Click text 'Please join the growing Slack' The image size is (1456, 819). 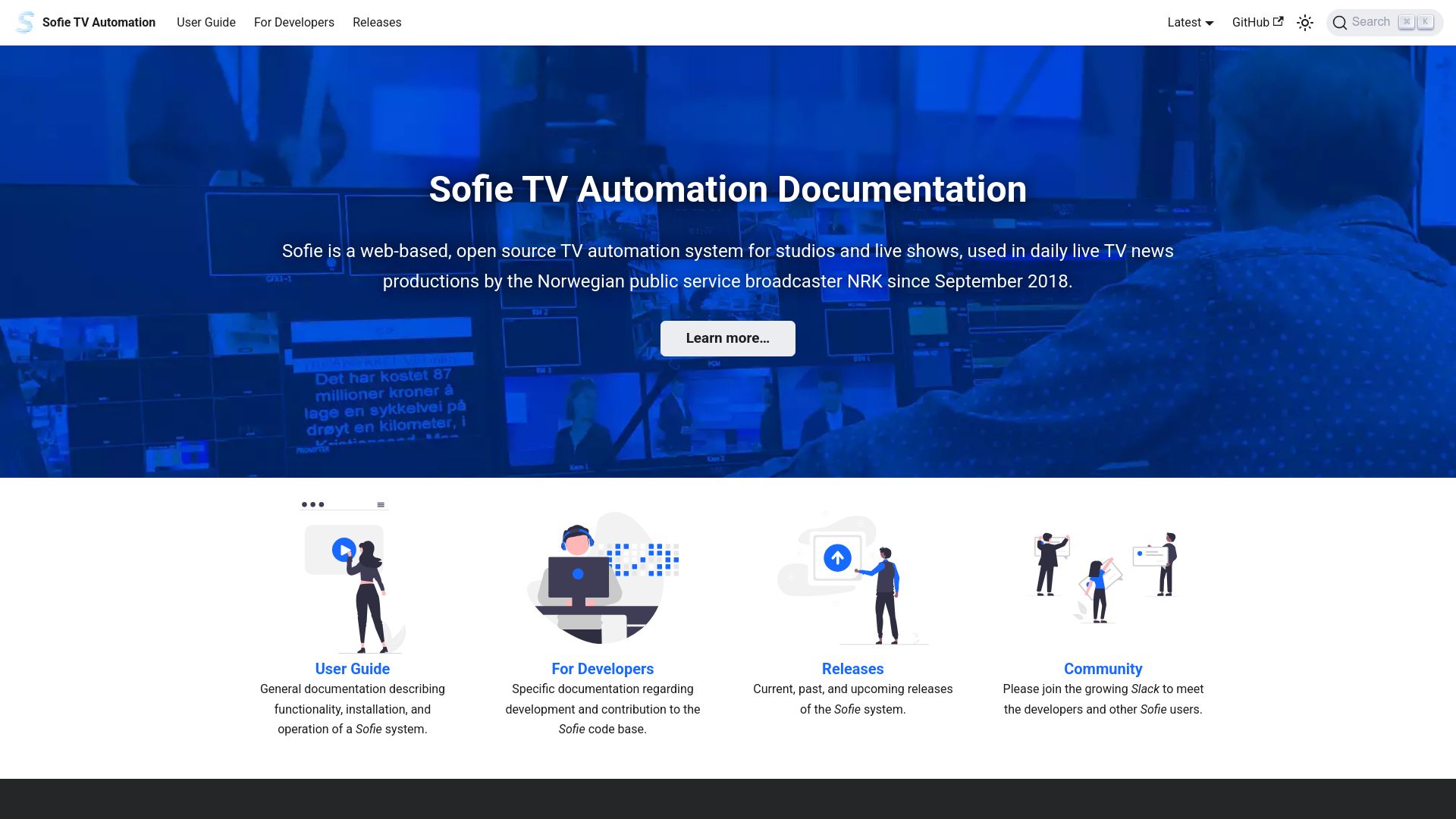[x=1081, y=689]
